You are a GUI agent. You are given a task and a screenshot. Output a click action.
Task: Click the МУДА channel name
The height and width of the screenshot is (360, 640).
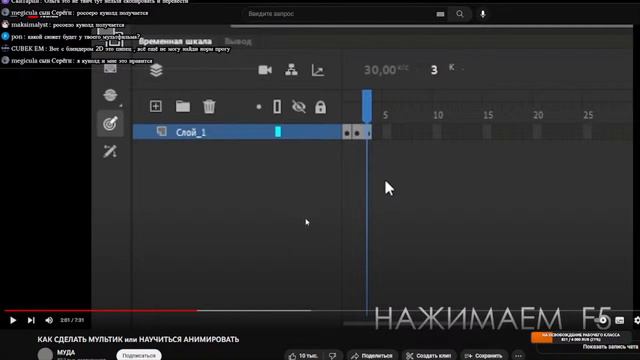[x=66, y=352]
